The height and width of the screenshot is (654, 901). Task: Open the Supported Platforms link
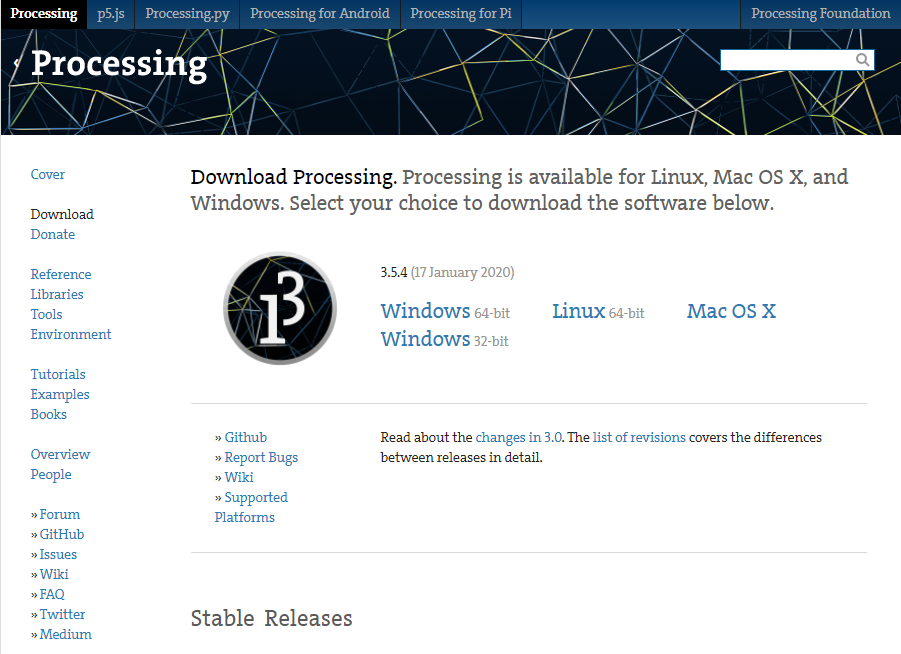point(251,507)
